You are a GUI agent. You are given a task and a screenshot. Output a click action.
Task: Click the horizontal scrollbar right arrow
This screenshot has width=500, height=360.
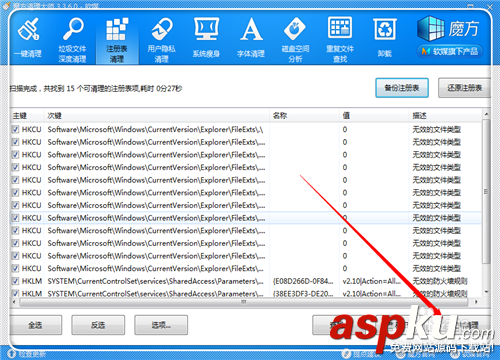point(476,302)
